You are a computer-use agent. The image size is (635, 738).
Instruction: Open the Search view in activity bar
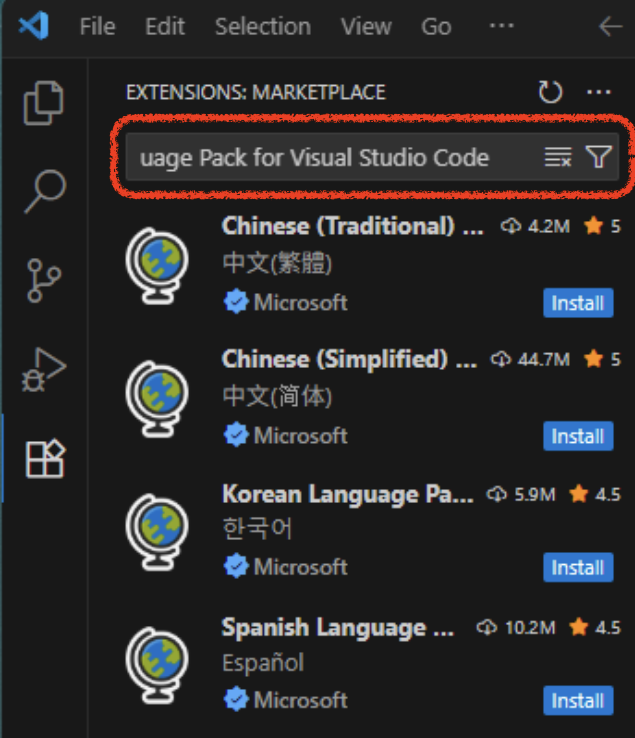point(44,190)
